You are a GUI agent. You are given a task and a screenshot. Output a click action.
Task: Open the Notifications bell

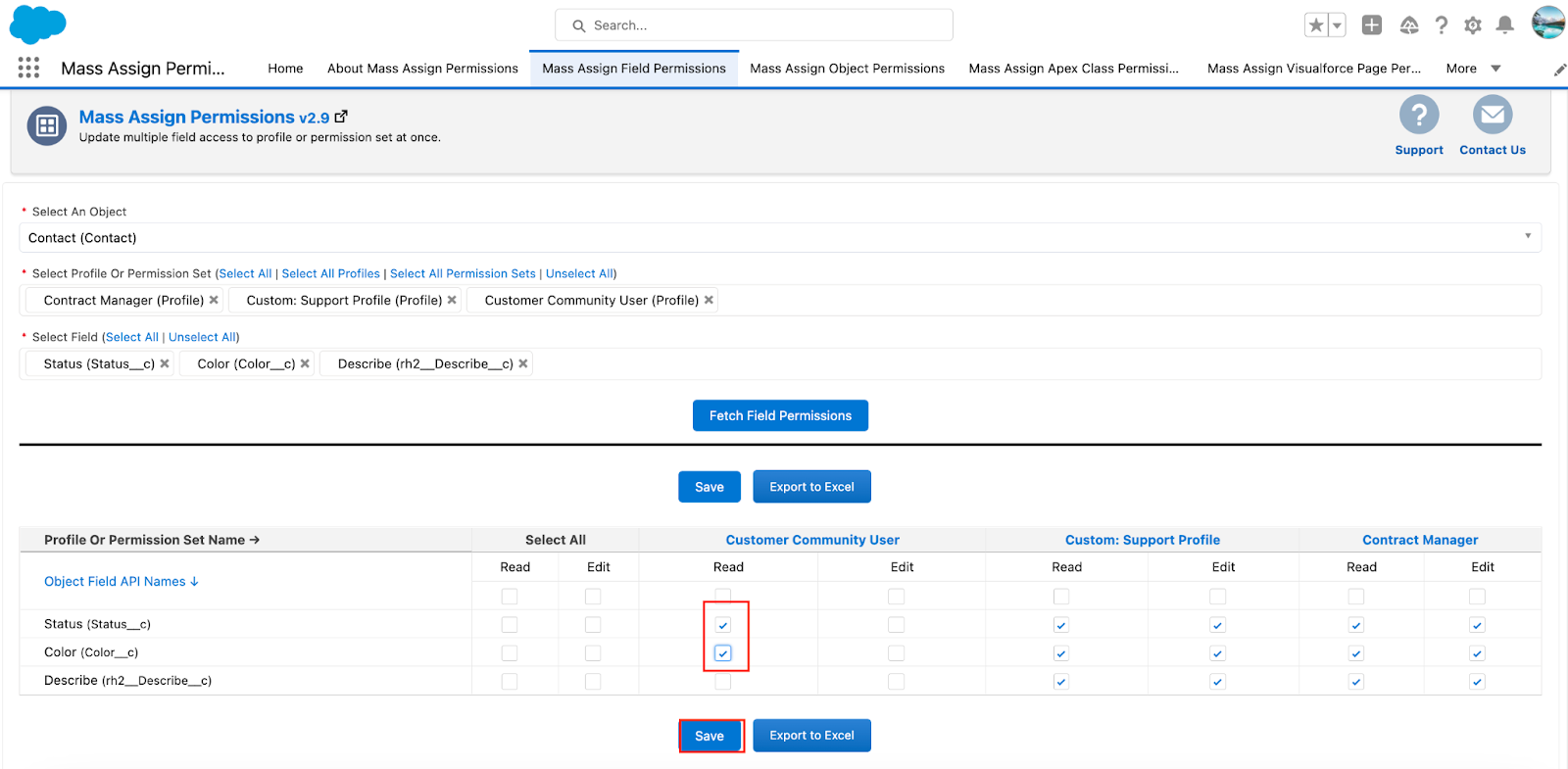(x=1505, y=25)
